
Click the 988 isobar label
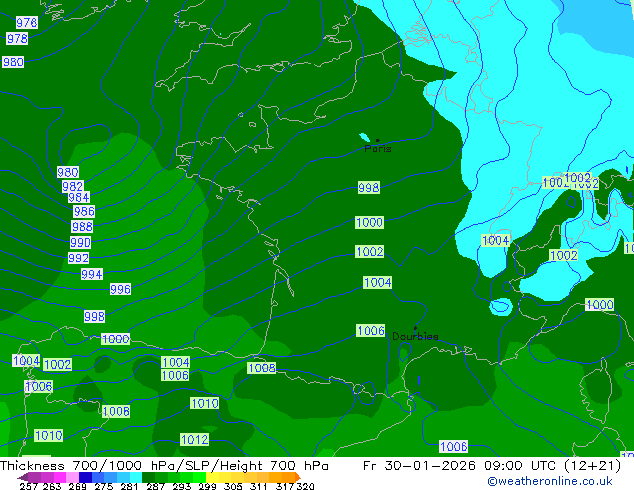tap(82, 226)
